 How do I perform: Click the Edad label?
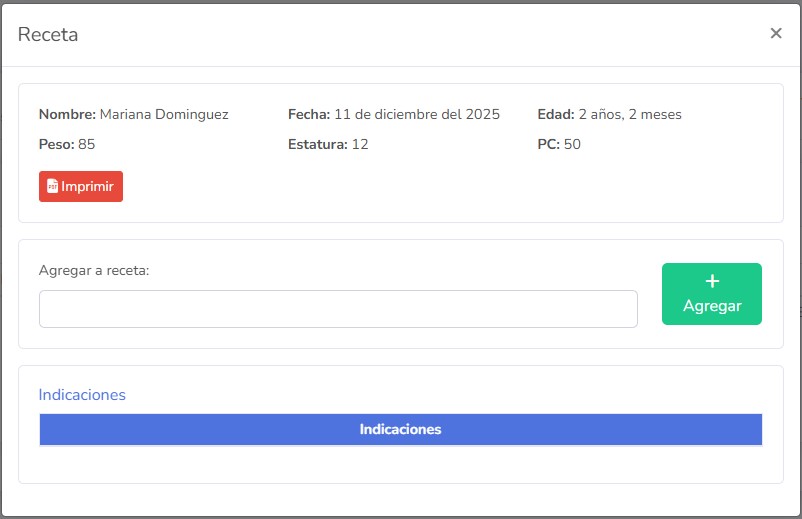coord(555,115)
